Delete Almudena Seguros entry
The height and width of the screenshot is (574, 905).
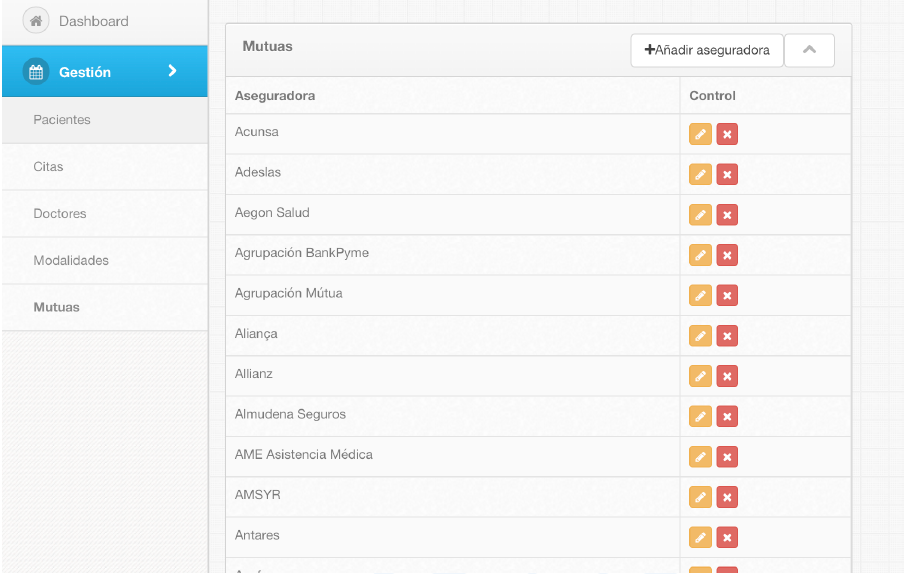click(x=727, y=417)
